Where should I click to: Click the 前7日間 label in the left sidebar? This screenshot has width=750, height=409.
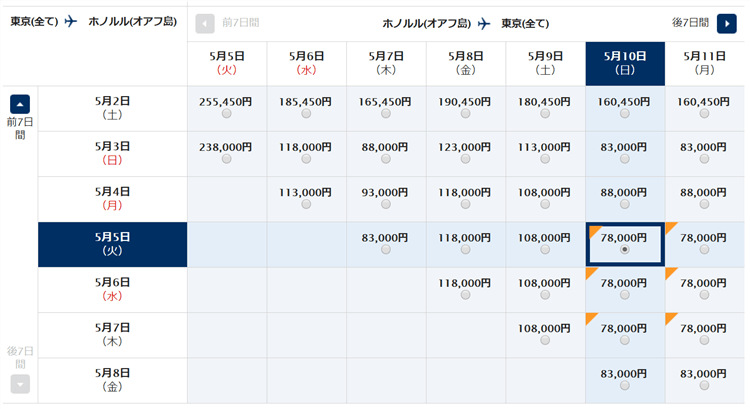(20, 128)
